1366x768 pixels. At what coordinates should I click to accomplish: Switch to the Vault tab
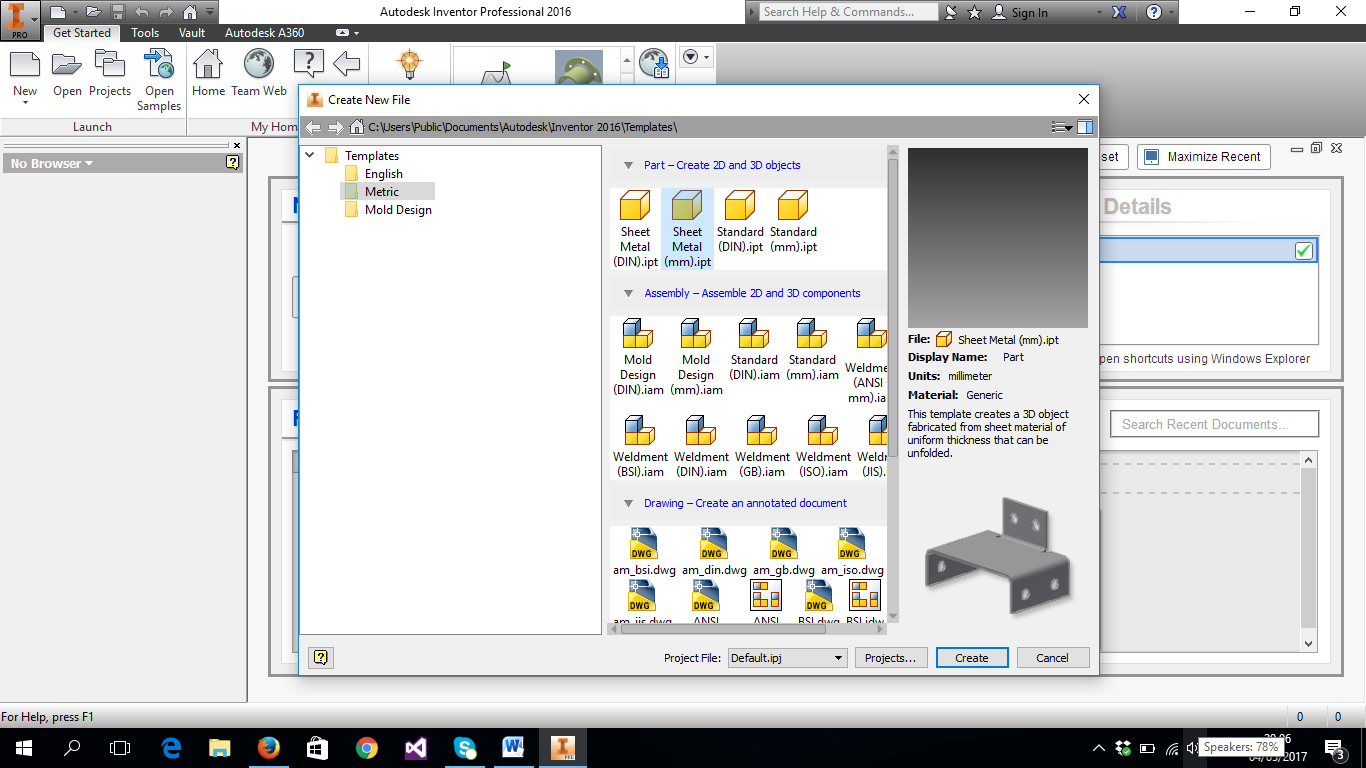coord(191,32)
